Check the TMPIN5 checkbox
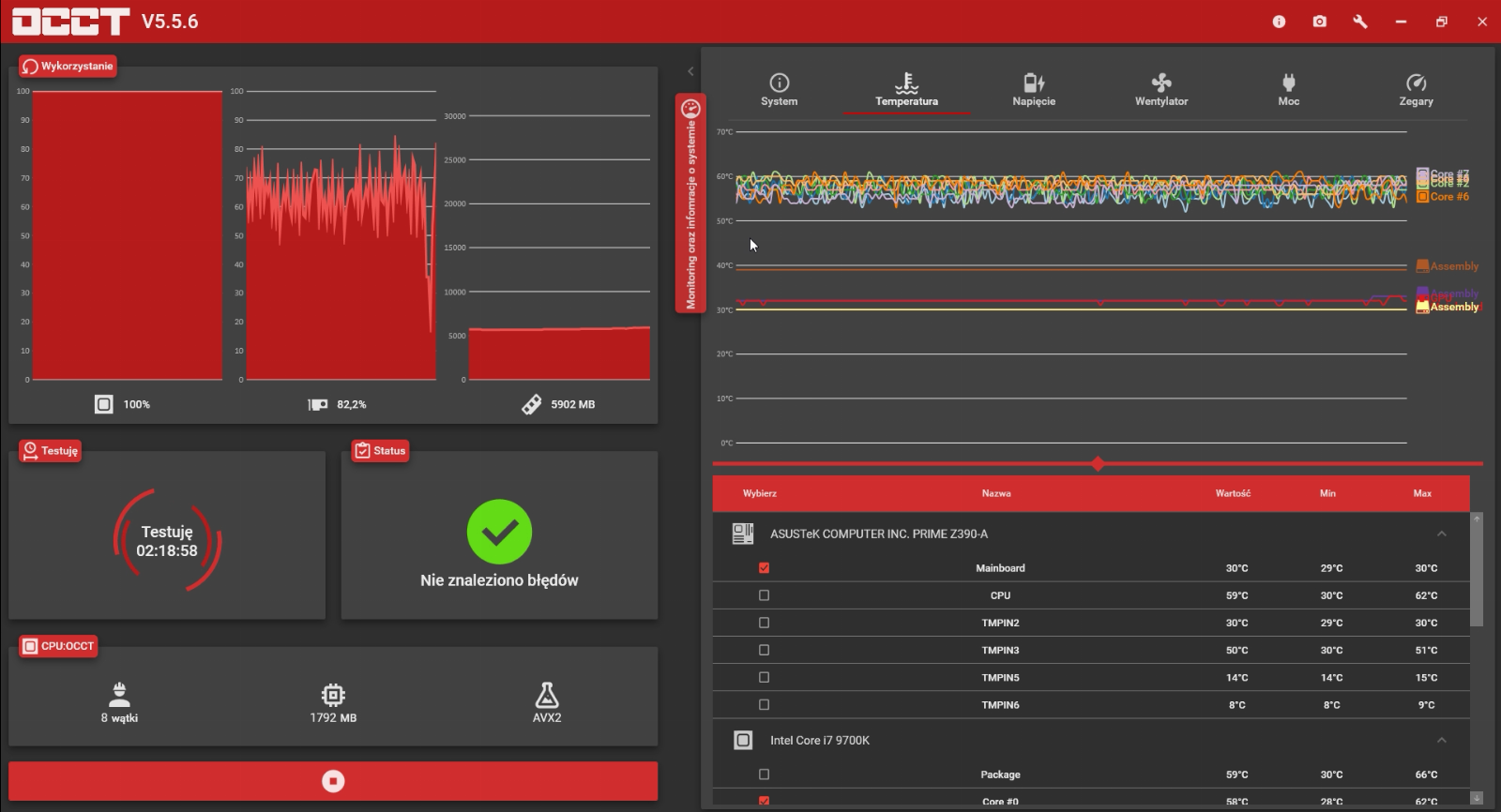Screen dimensions: 1501x812 pyautogui.click(x=764, y=677)
